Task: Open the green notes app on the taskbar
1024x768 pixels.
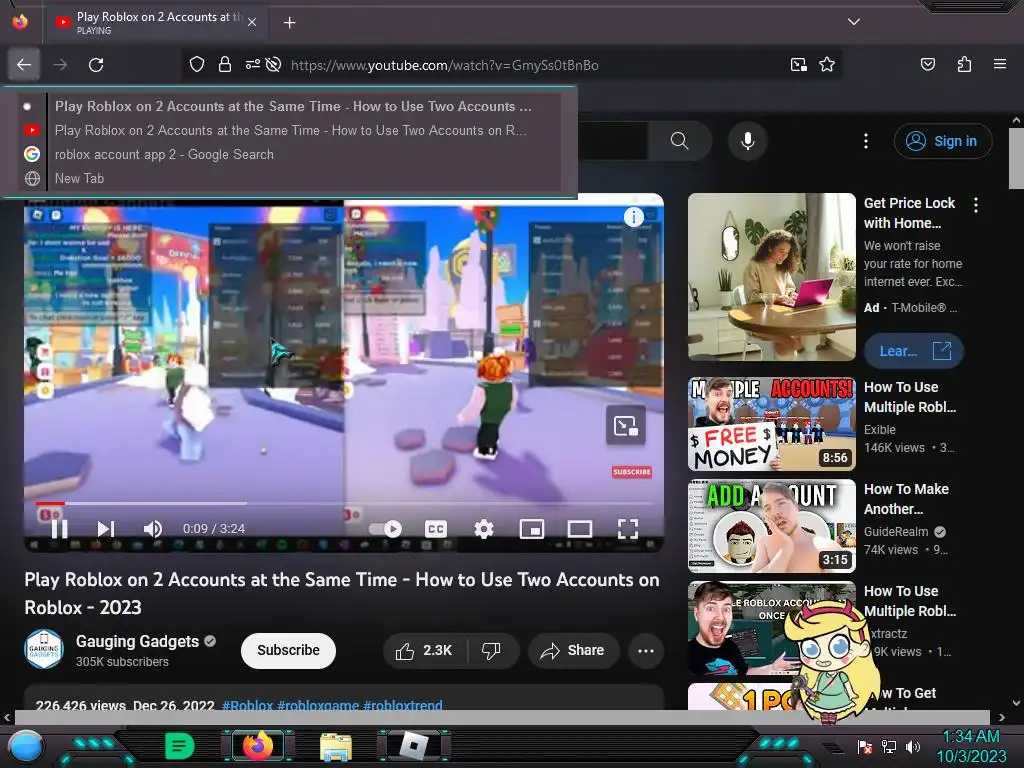Action: tap(180, 746)
